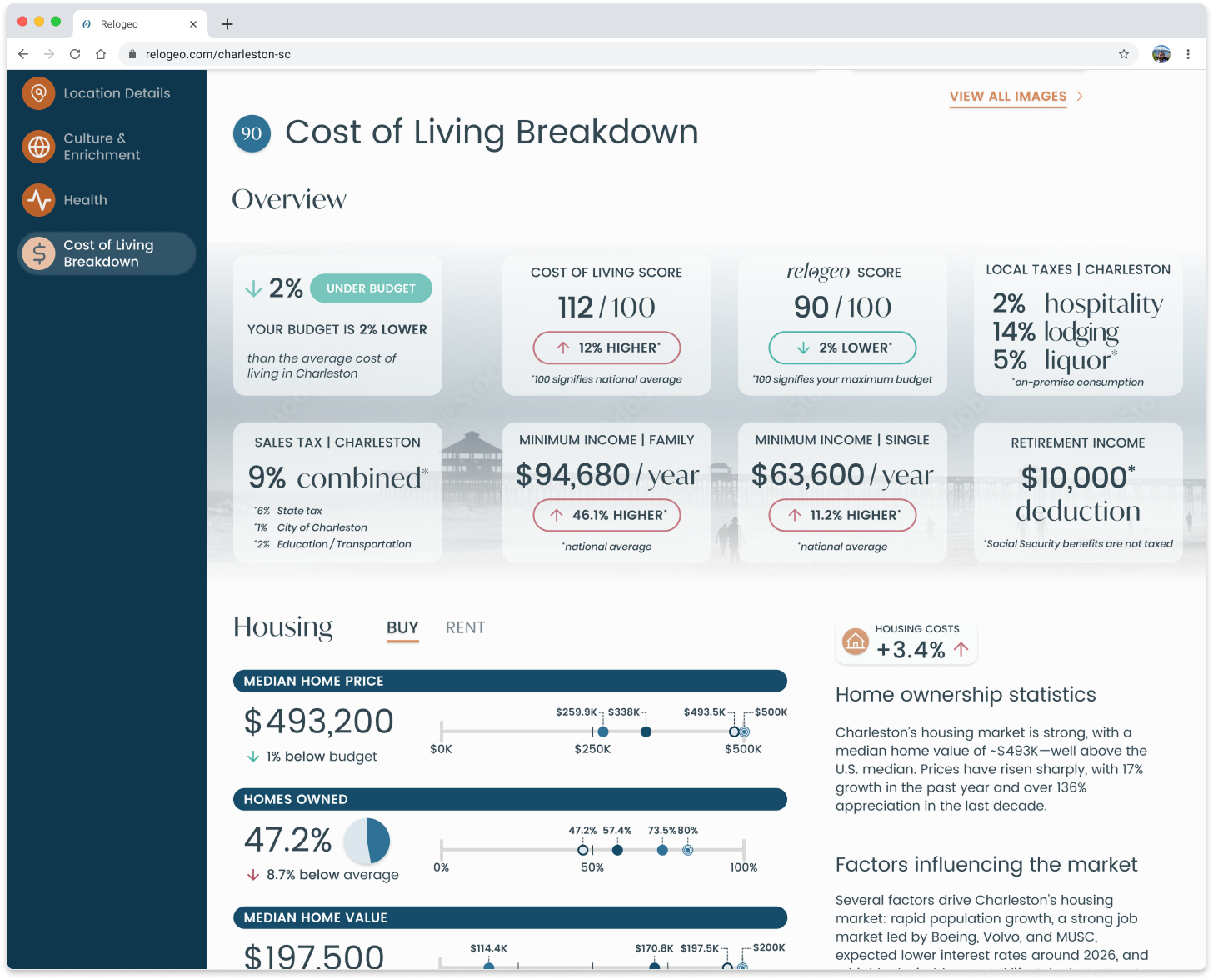The width and height of the screenshot is (1213, 980).
Task: Click the browser forward arrow
Action: 49,54
